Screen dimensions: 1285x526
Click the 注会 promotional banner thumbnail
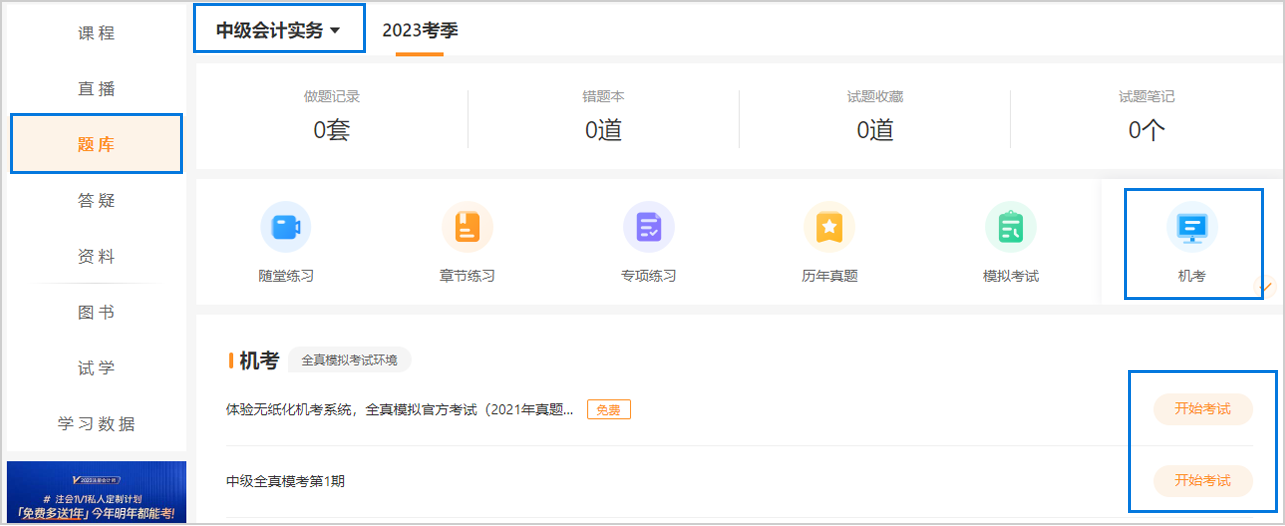[x=96, y=492]
